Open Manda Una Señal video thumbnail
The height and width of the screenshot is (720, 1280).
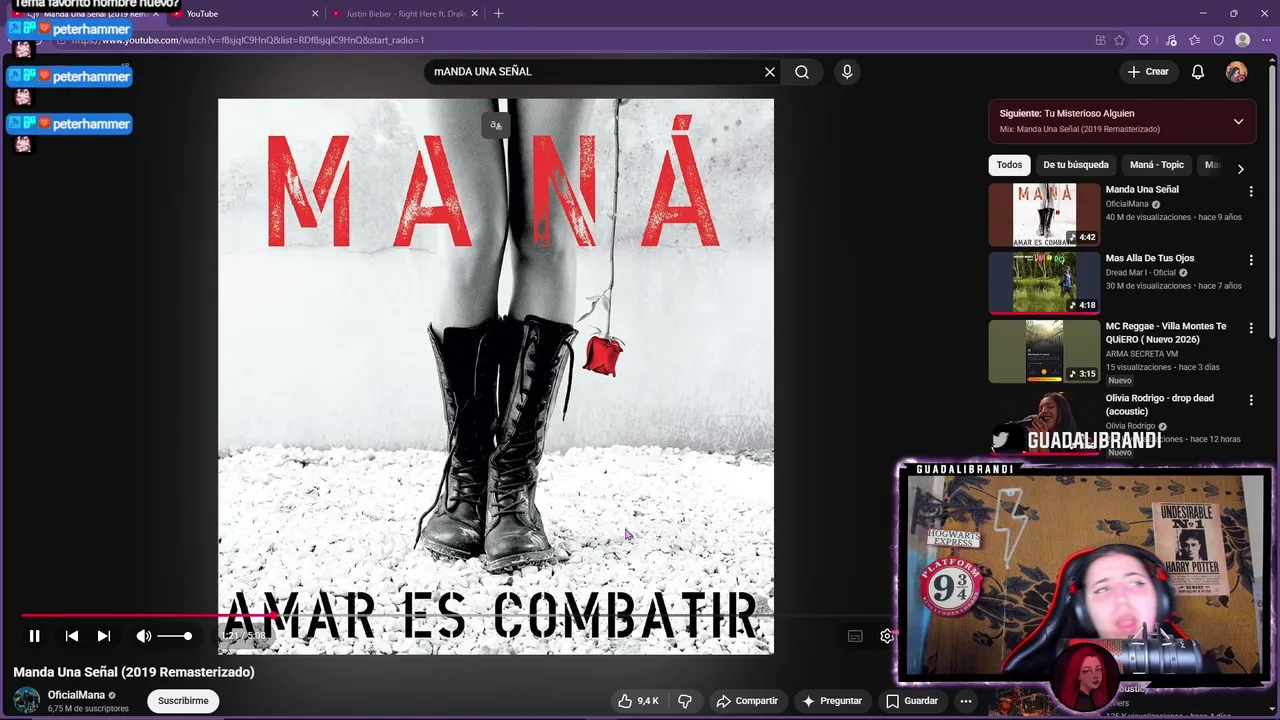coord(1044,215)
